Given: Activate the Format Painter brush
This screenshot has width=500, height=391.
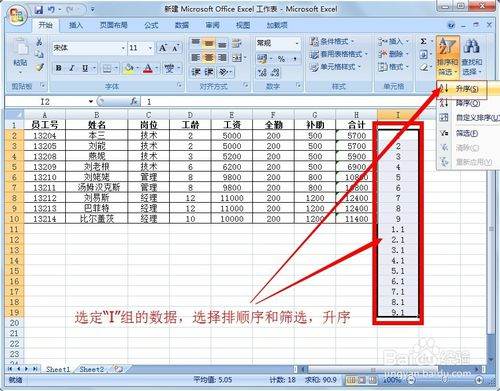Looking at the screenshot, I should click(x=39, y=67).
